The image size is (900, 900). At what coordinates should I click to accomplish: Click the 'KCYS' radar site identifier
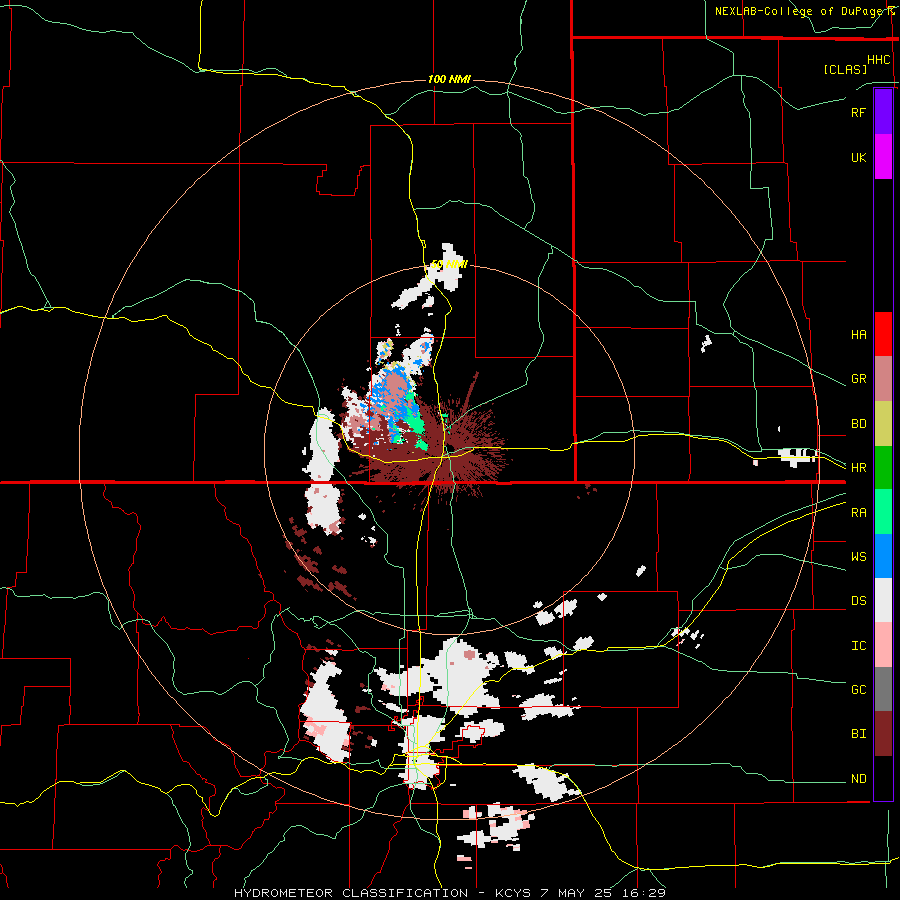[515, 893]
